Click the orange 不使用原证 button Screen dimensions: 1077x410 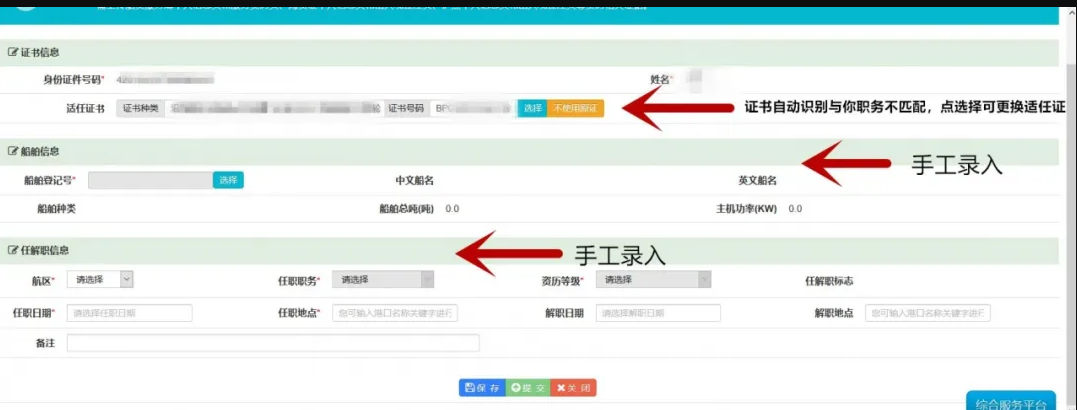coord(575,108)
